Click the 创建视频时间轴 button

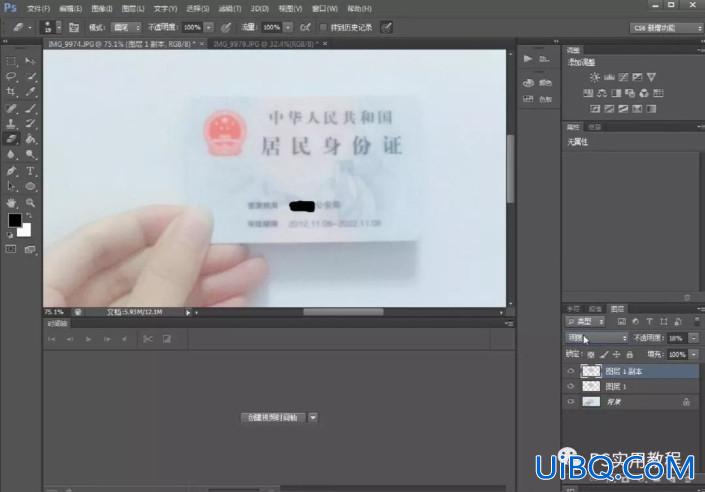273,417
